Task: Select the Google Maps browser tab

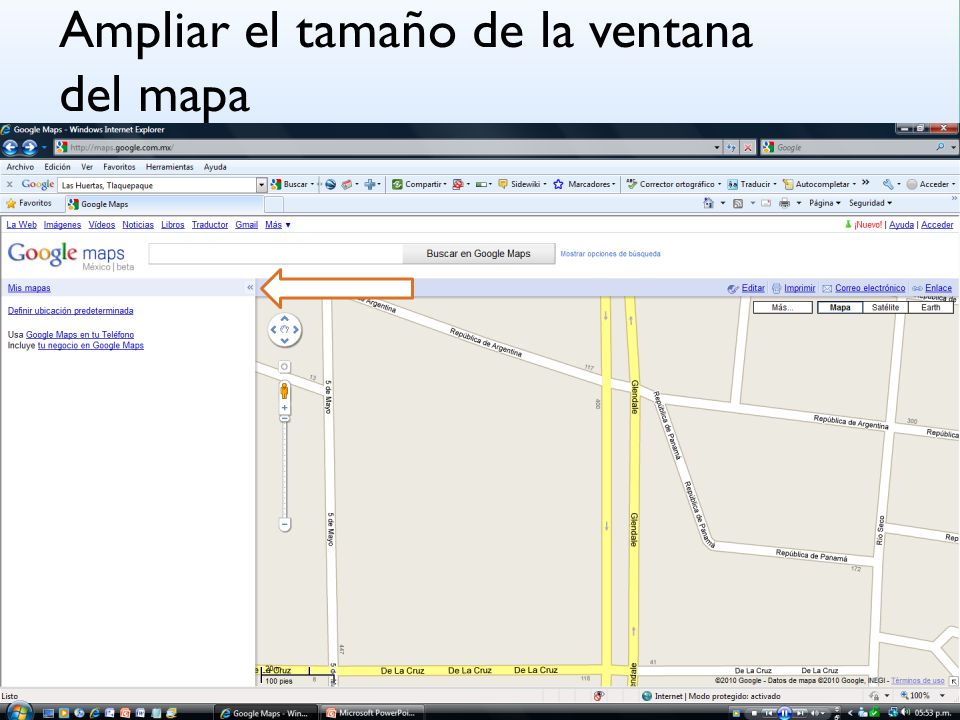Action: 163,204
